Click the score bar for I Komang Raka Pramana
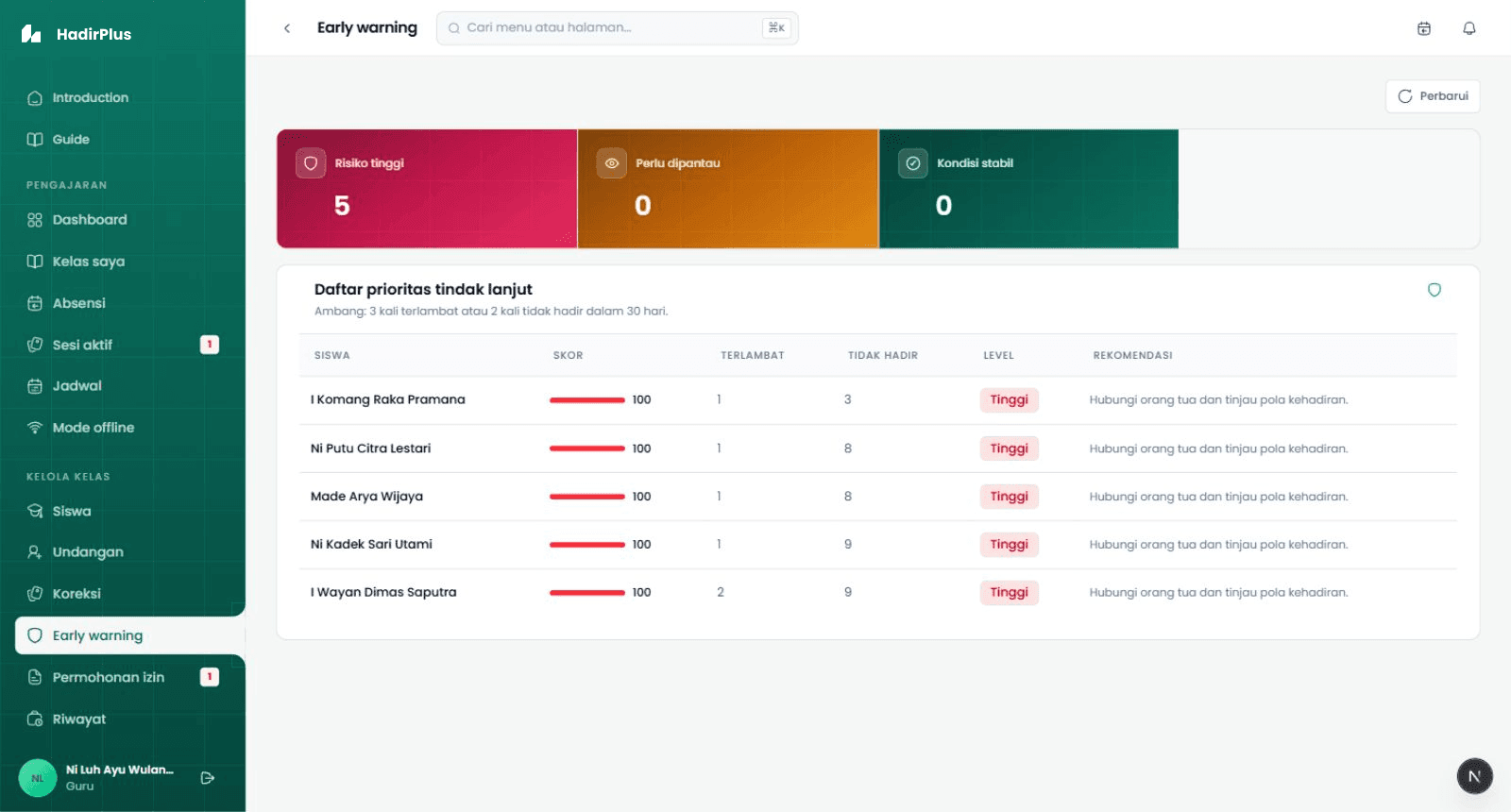 pyautogui.click(x=587, y=400)
